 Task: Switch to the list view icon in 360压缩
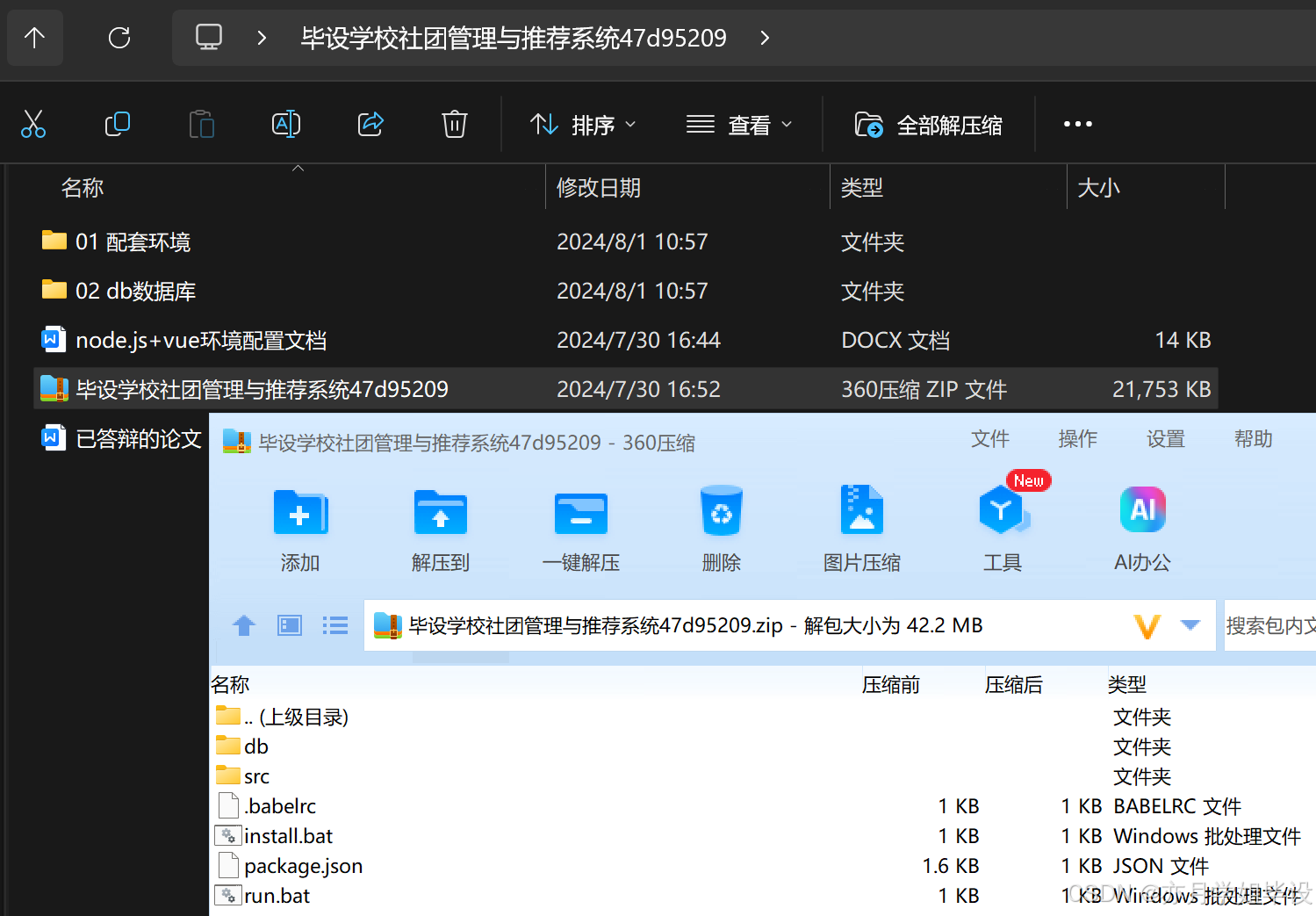(335, 625)
